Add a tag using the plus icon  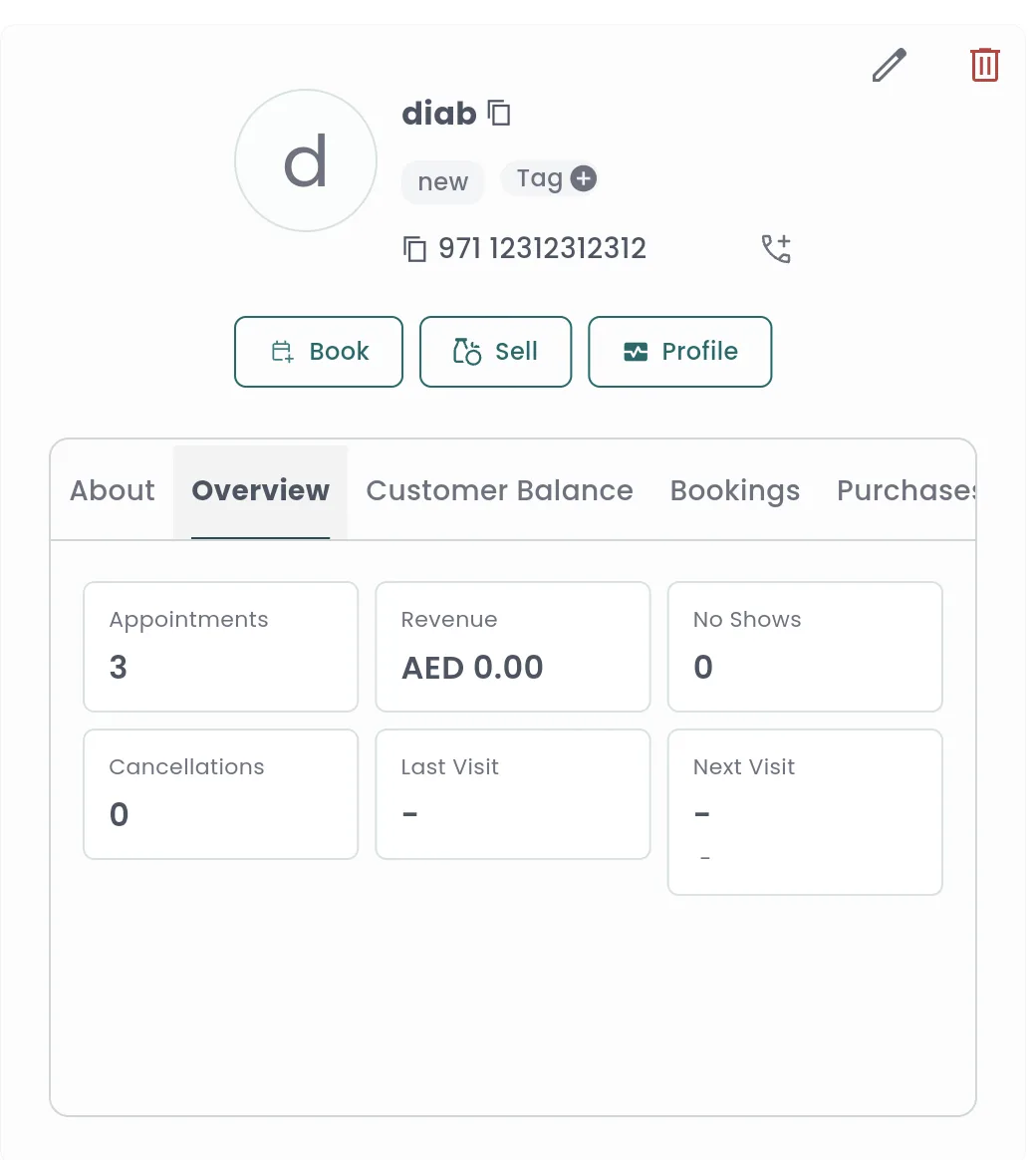pyautogui.click(x=583, y=178)
